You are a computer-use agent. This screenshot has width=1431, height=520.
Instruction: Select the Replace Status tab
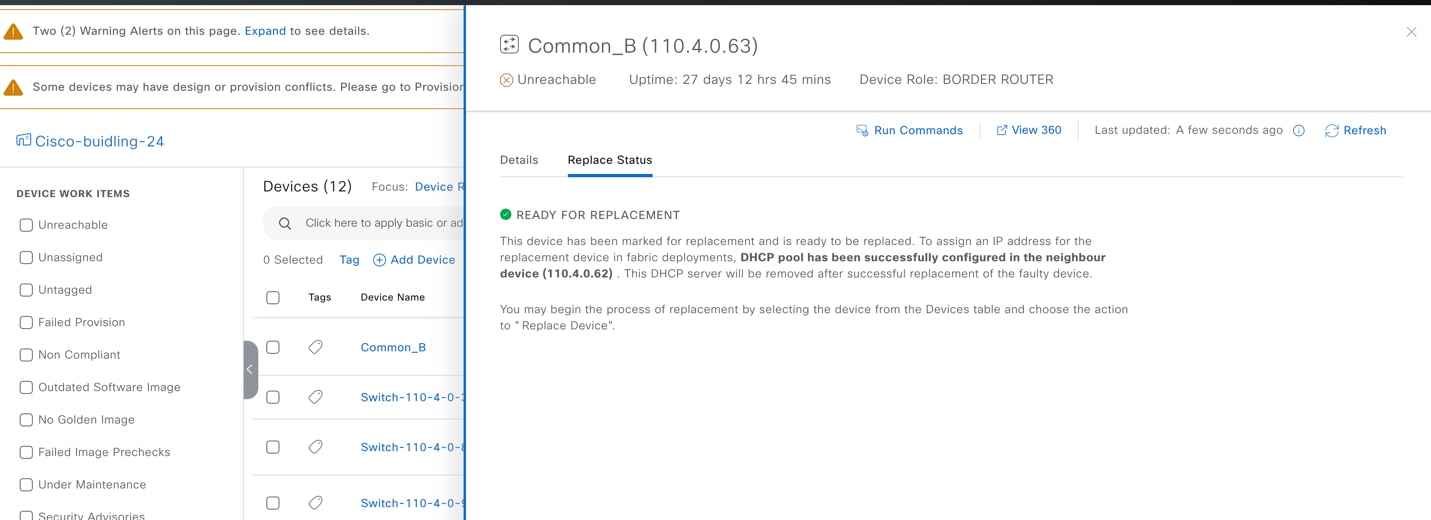610,160
